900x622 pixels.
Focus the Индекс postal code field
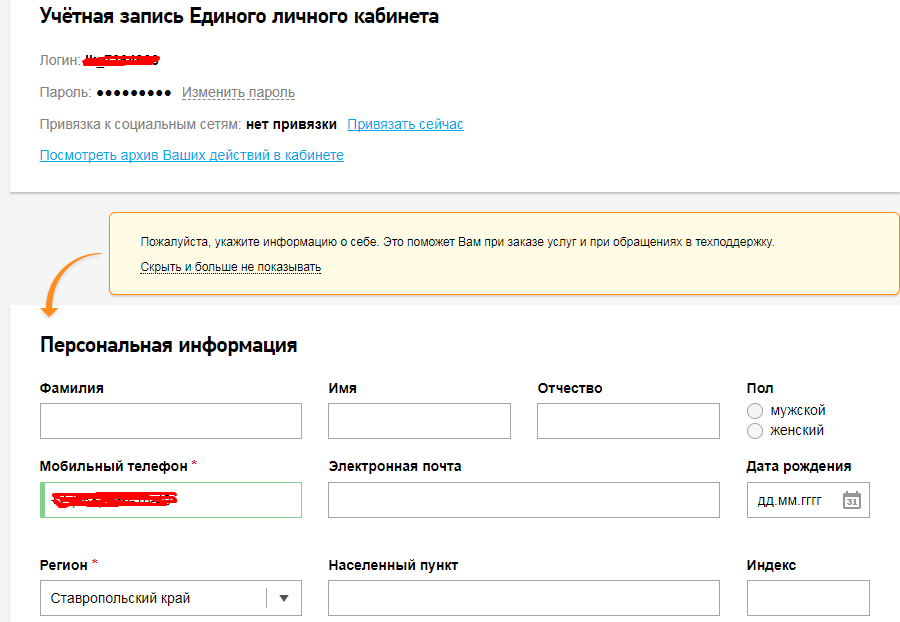[808, 598]
